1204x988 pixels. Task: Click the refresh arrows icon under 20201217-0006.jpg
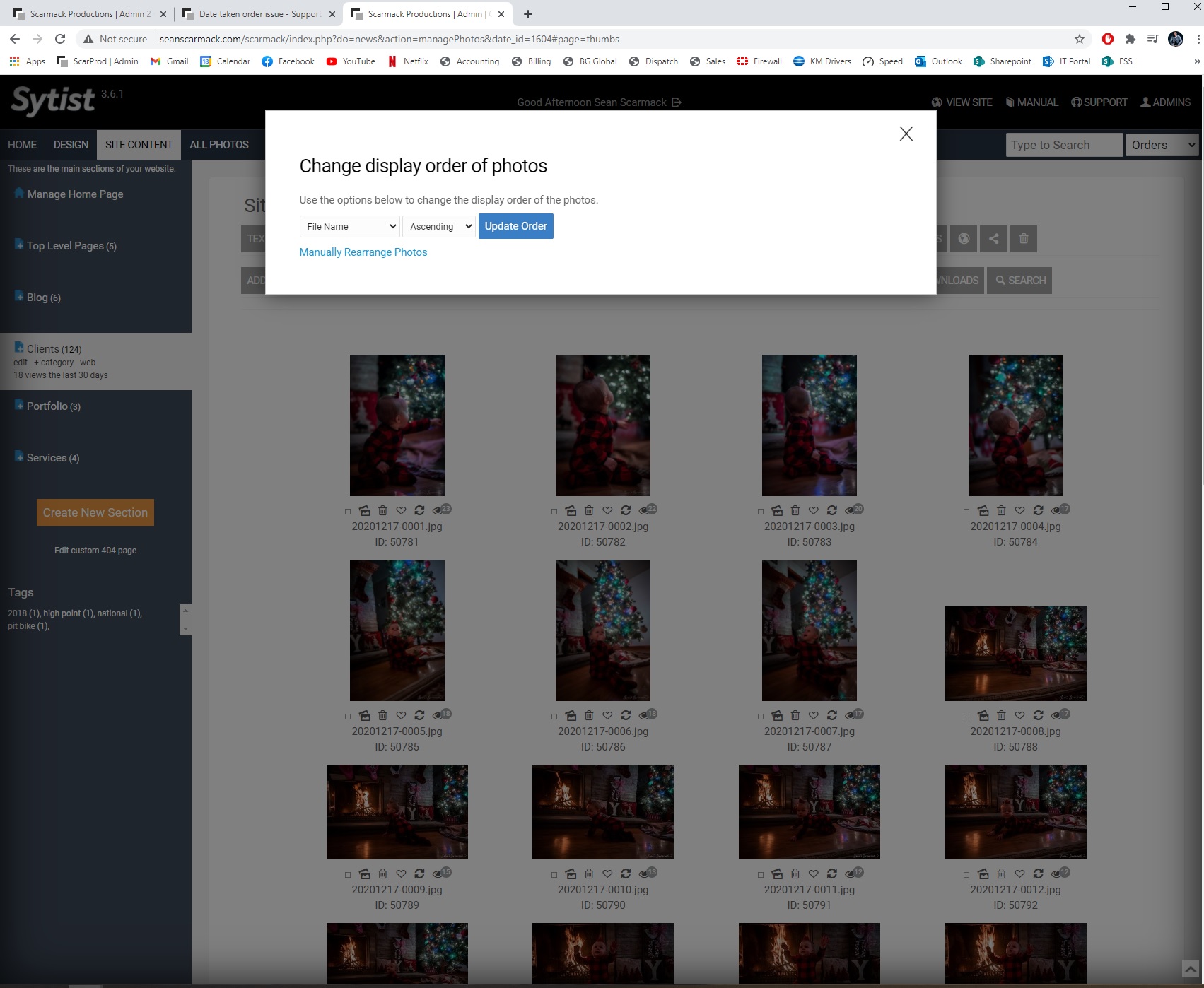click(626, 715)
